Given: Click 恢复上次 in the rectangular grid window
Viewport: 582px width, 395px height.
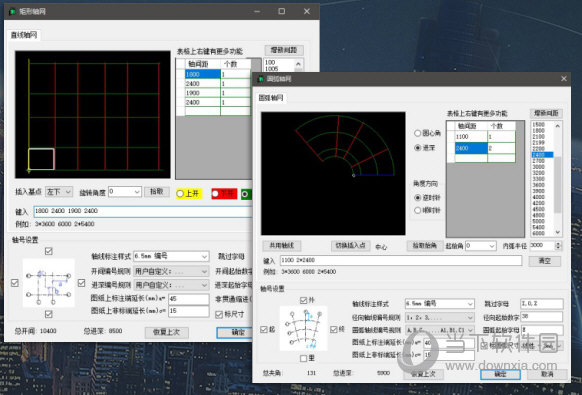Looking at the screenshot, I should pos(167,332).
